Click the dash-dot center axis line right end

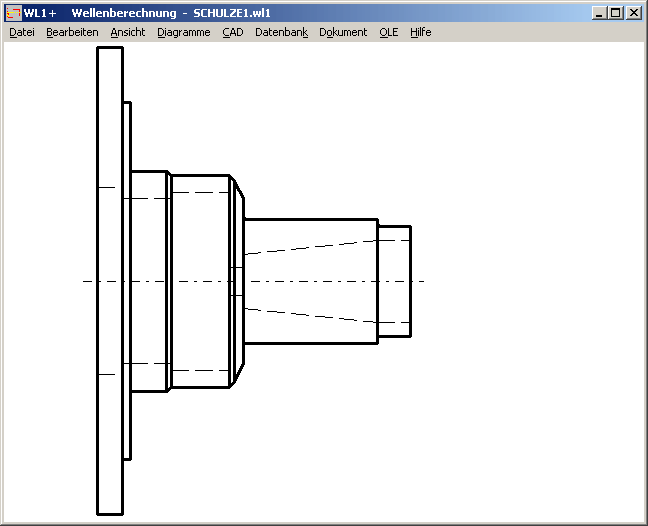[x=422, y=281]
